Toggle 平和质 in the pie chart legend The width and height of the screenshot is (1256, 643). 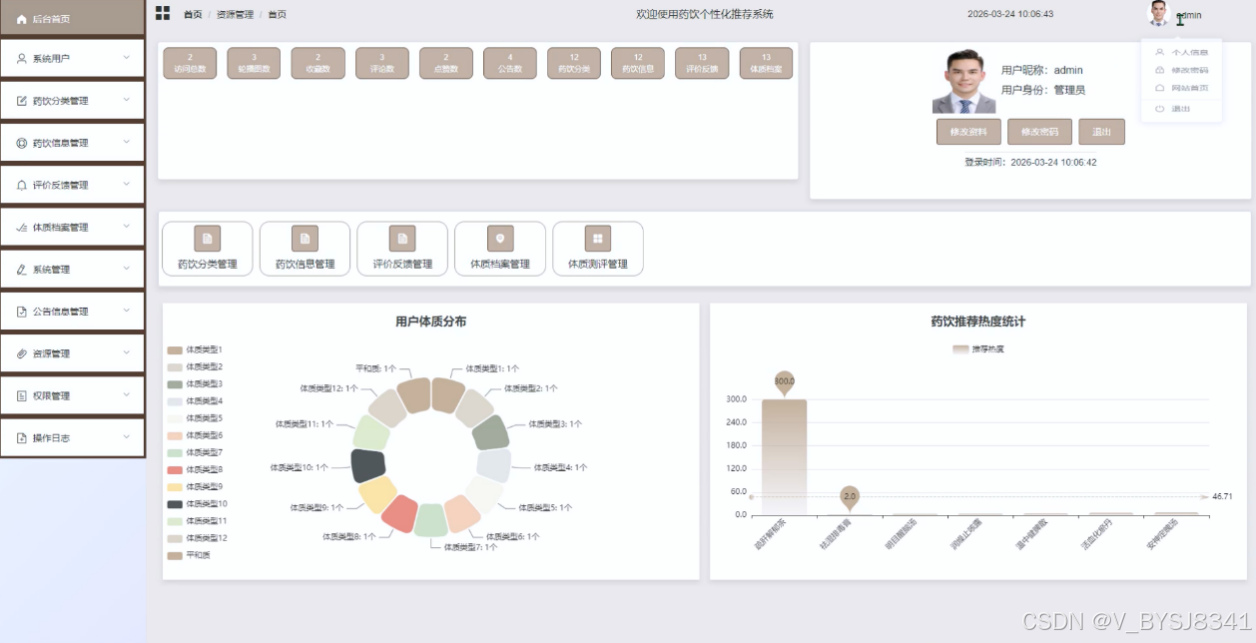point(189,555)
